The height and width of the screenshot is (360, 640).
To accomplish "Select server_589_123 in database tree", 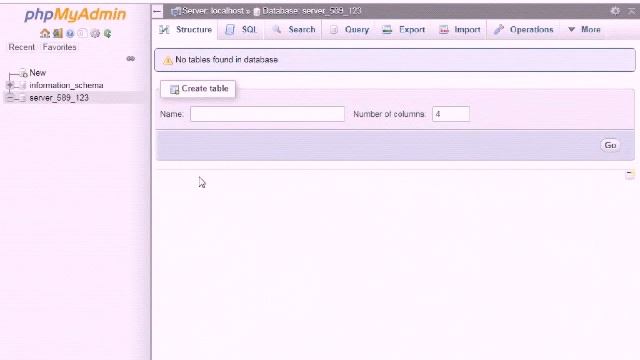I will [x=59, y=98].
